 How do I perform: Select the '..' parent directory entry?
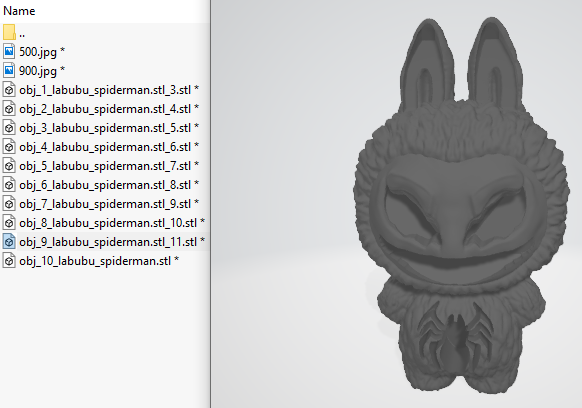pos(22,34)
